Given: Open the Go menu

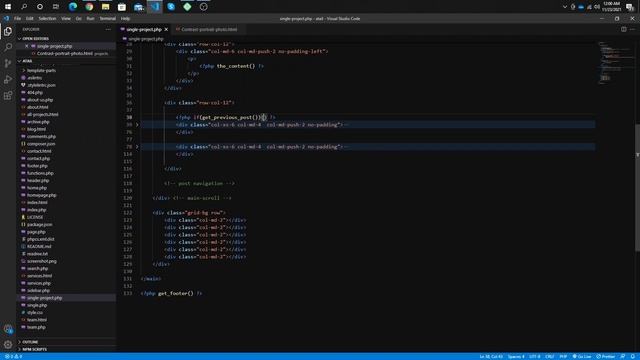Looking at the screenshot, I should tap(78, 18).
